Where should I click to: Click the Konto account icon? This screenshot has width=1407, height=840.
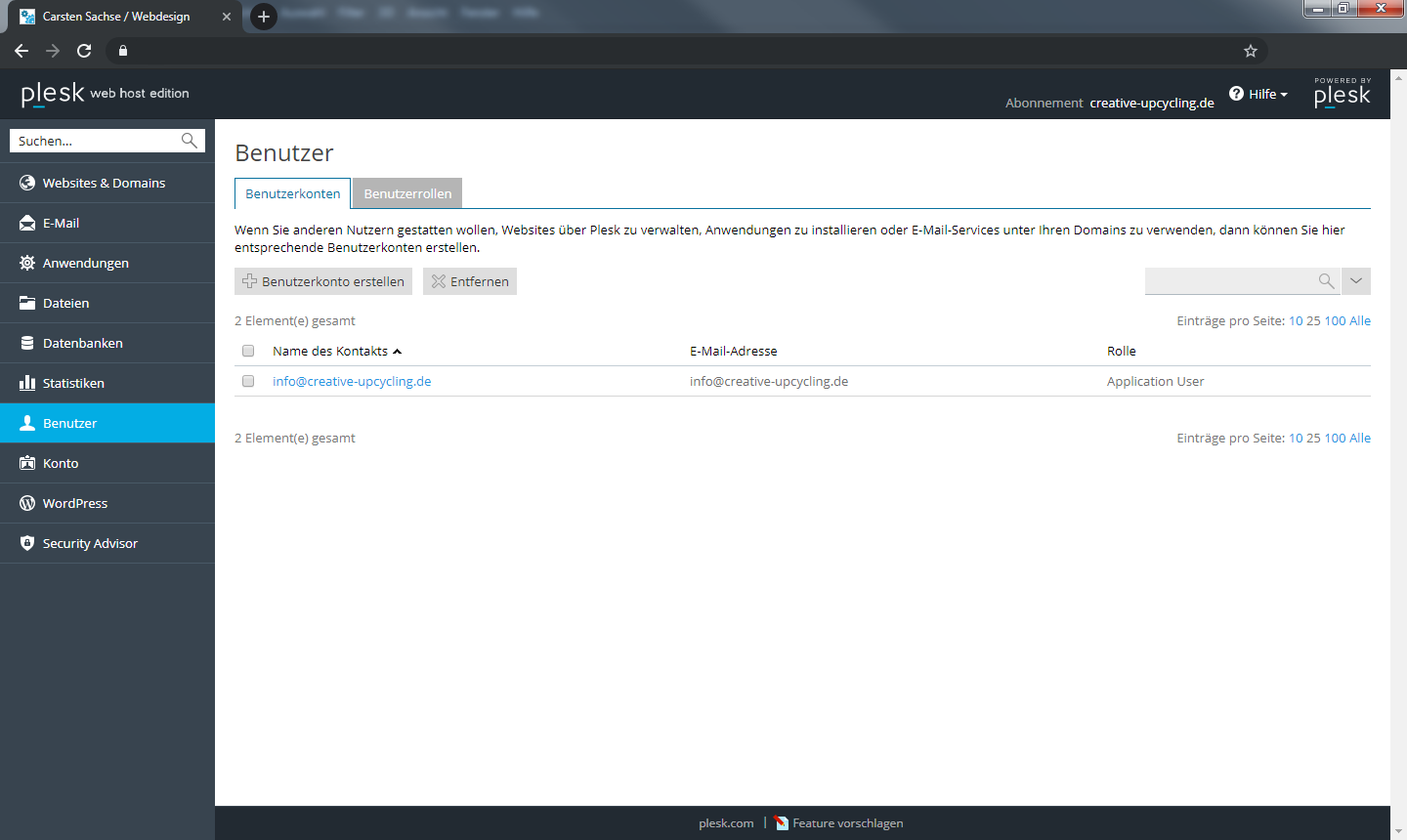pyautogui.click(x=27, y=463)
